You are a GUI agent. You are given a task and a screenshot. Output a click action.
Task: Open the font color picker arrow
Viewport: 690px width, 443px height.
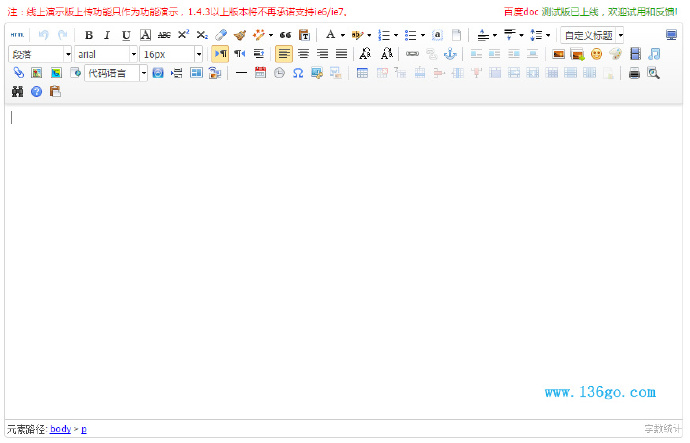[341, 35]
